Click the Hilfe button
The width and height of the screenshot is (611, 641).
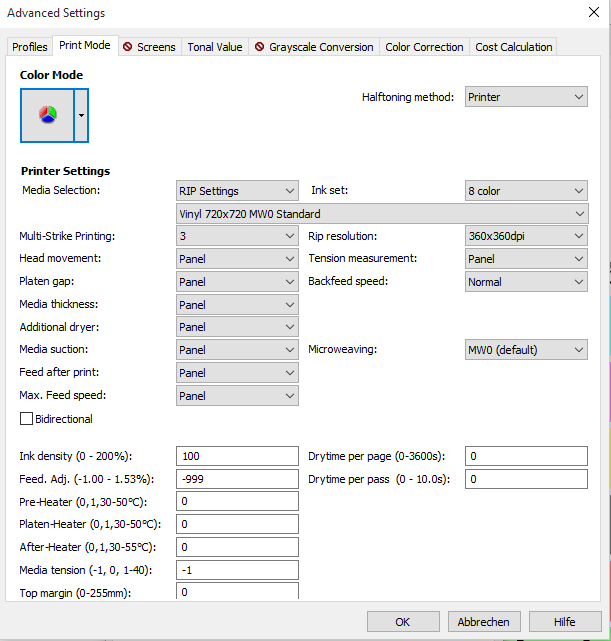[565, 621]
